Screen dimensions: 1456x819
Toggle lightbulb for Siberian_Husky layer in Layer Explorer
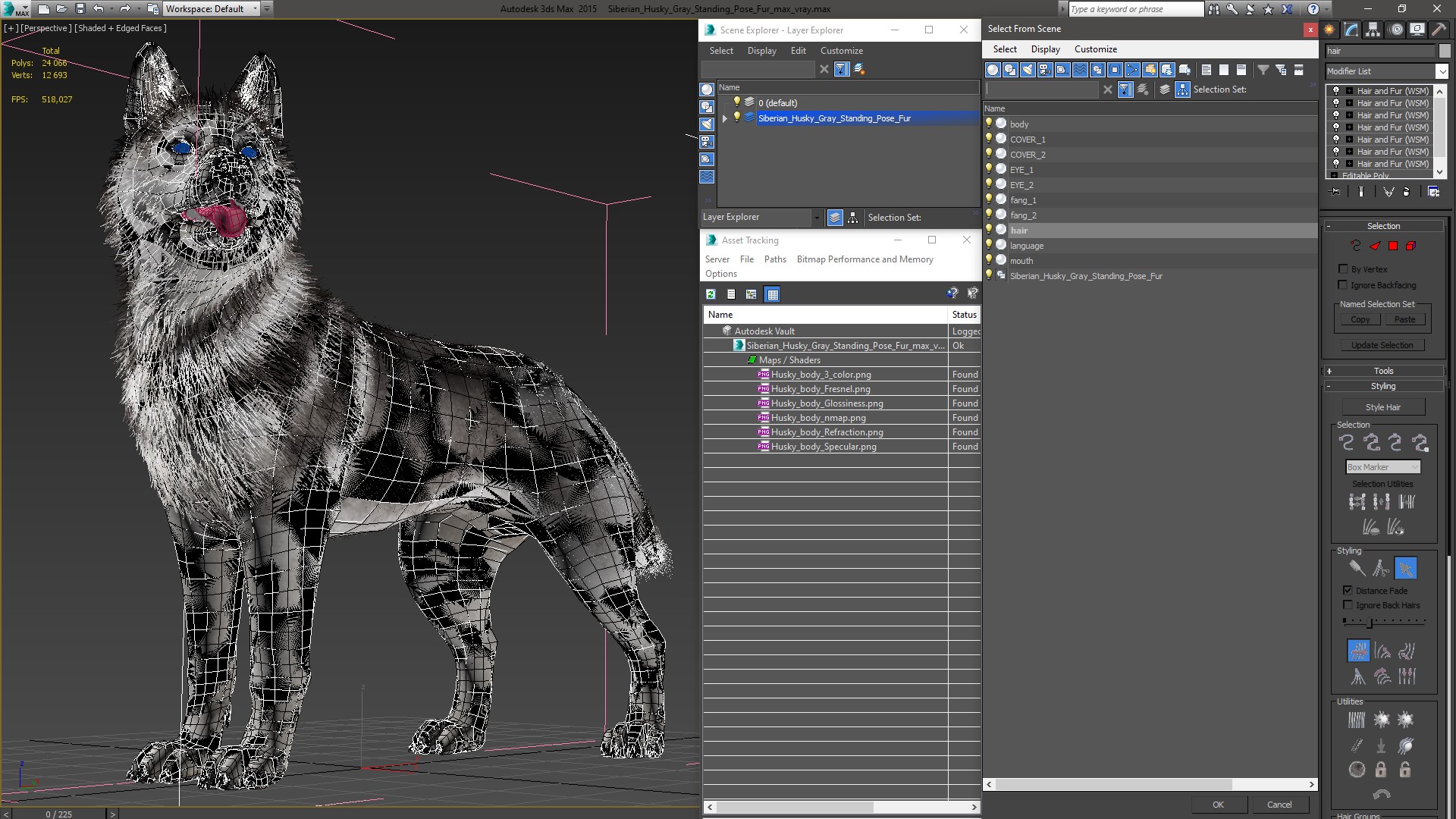736,118
